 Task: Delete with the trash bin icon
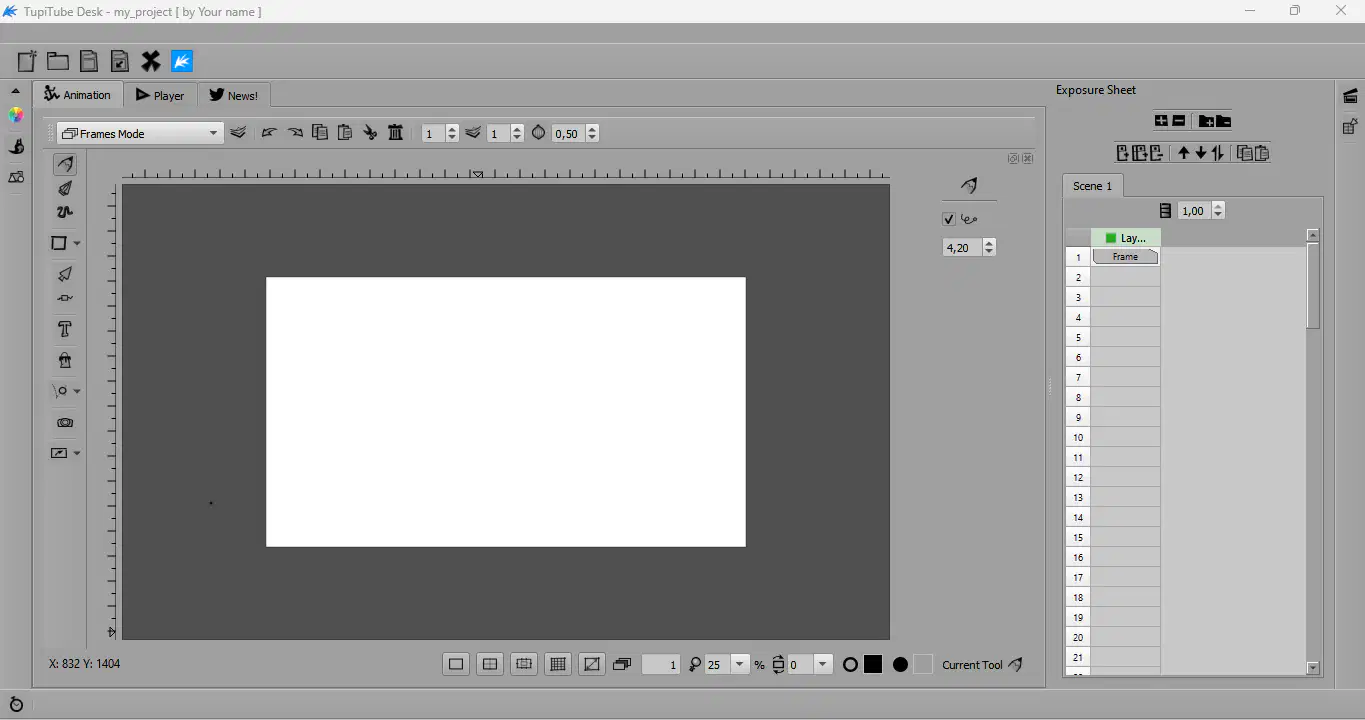coord(396,132)
